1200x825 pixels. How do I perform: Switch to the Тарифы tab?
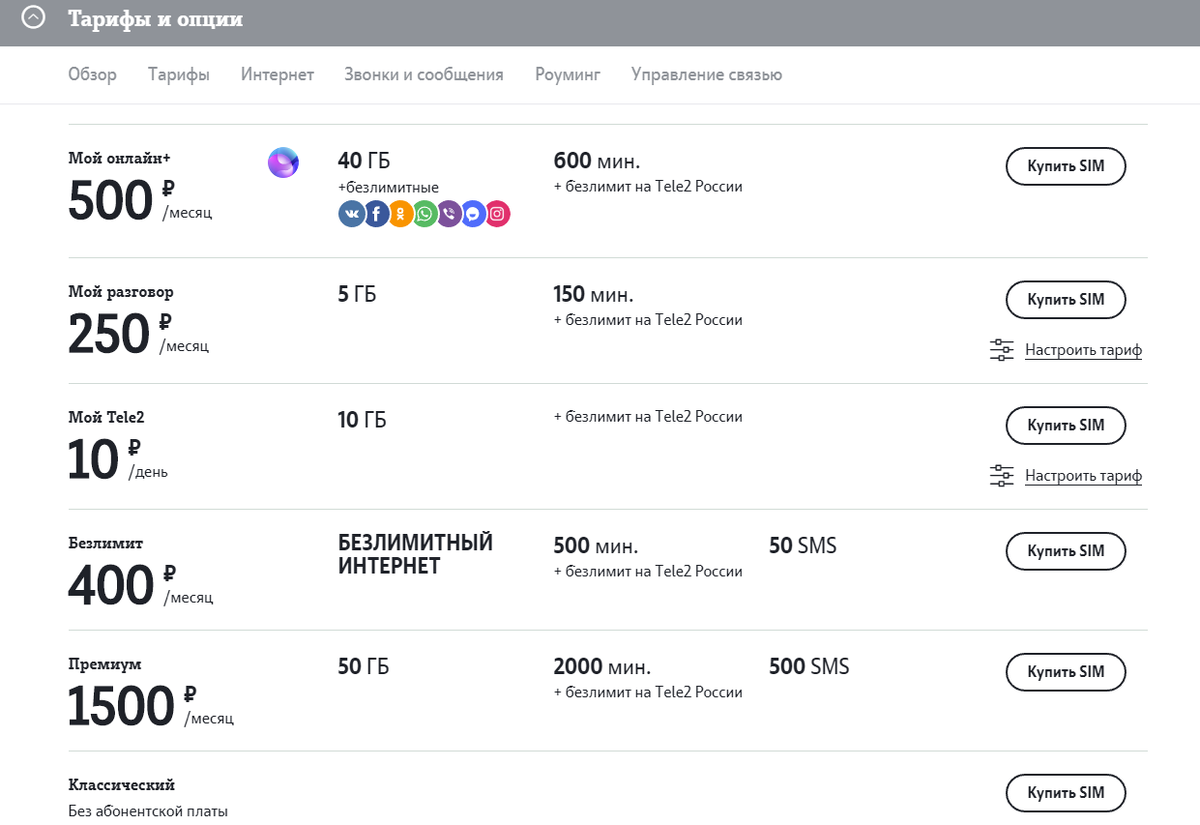coord(179,75)
